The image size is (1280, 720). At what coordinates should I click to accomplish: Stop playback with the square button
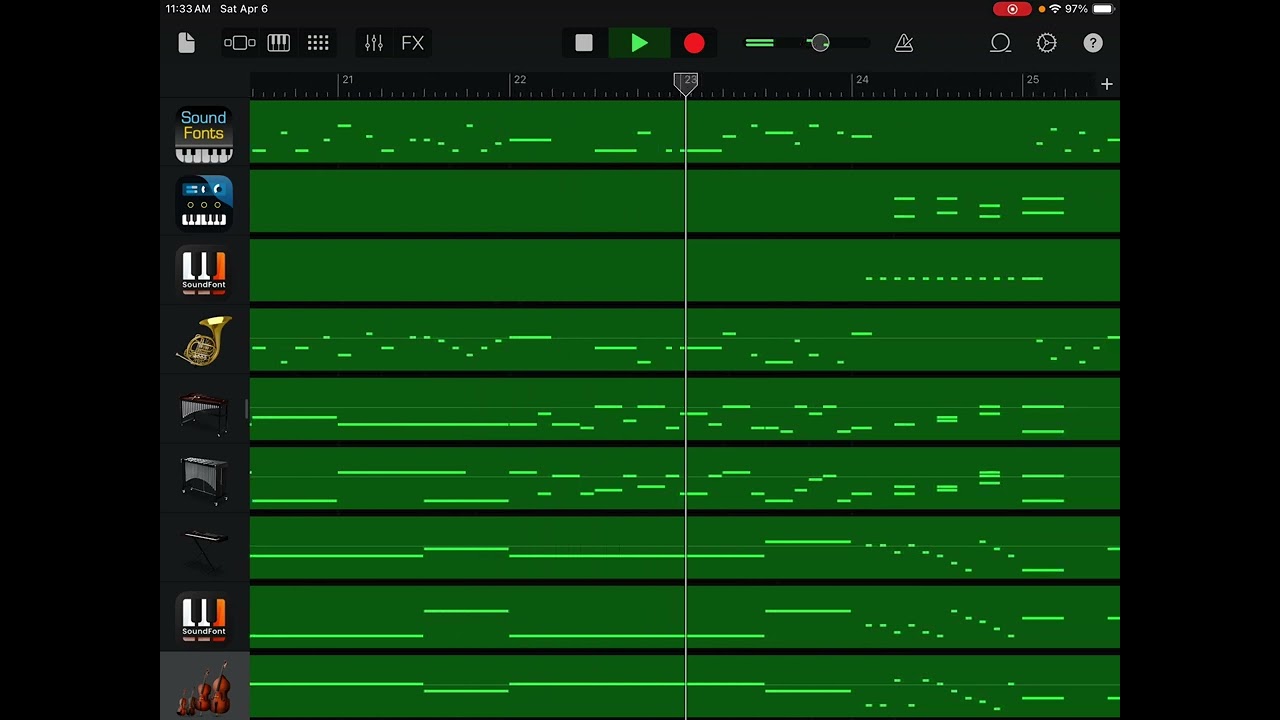click(584, 43)
